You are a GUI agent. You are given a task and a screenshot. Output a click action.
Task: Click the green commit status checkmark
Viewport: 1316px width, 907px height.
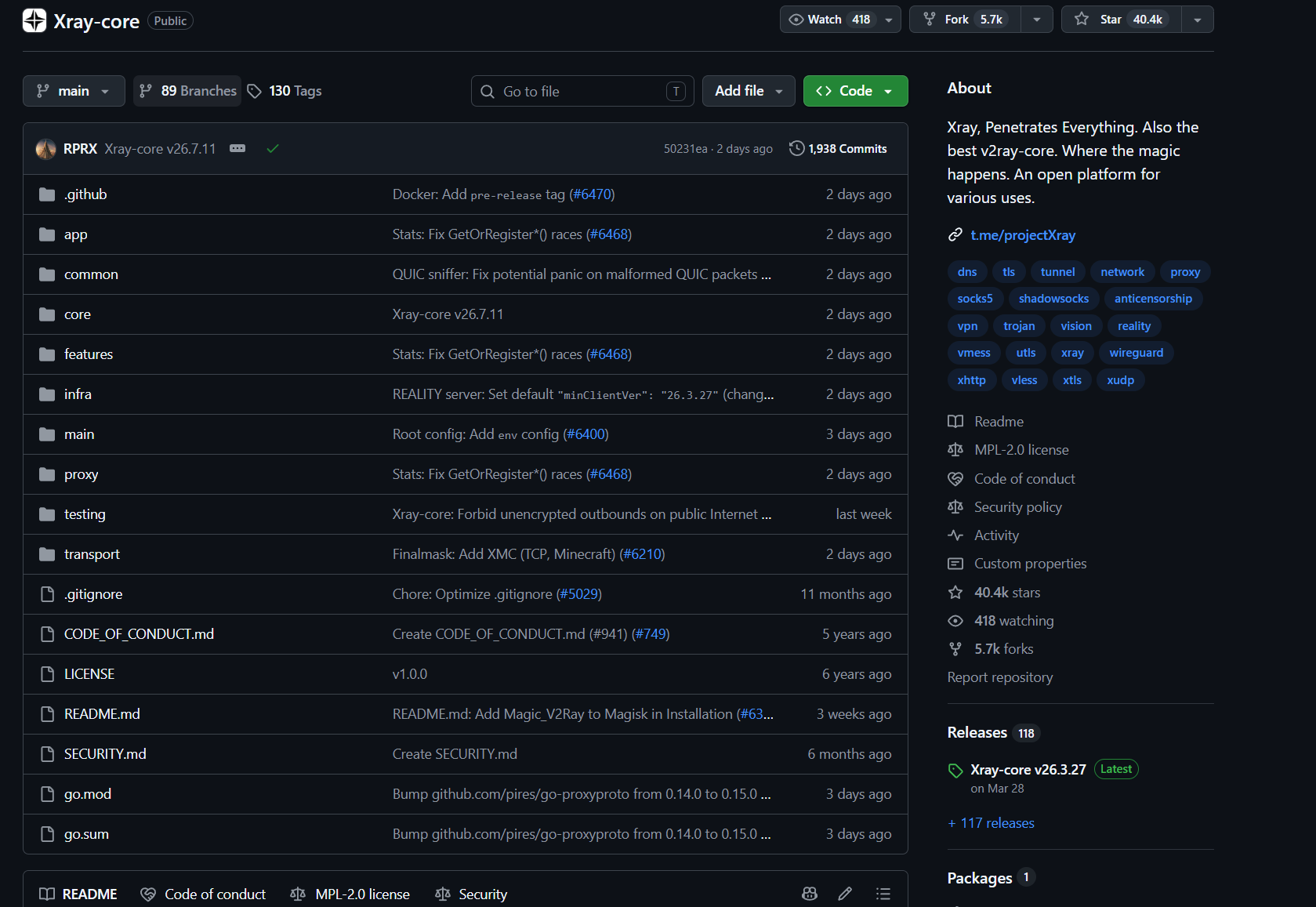coord(273,148)
